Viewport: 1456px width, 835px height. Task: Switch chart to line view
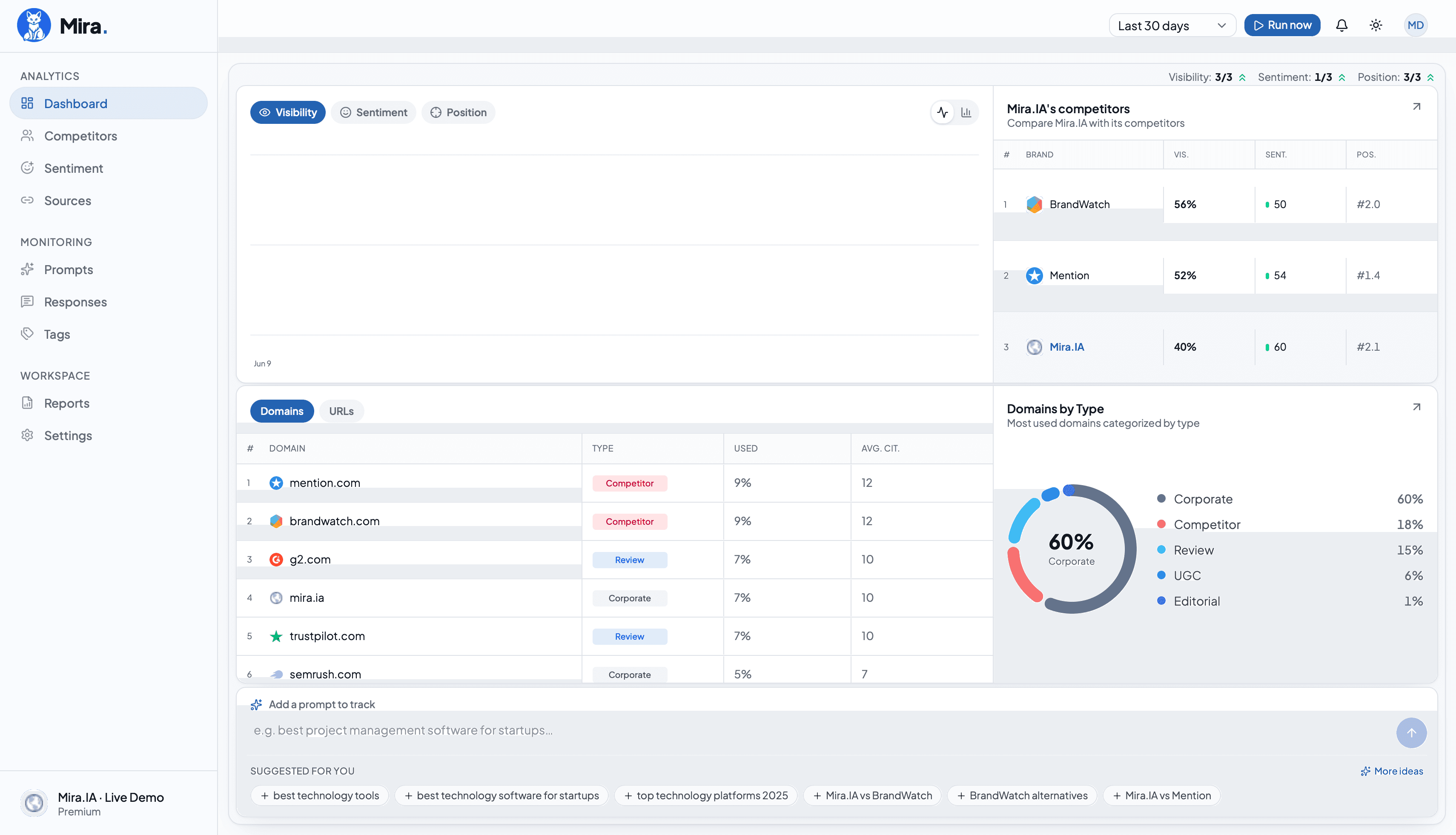coord(943,112)
